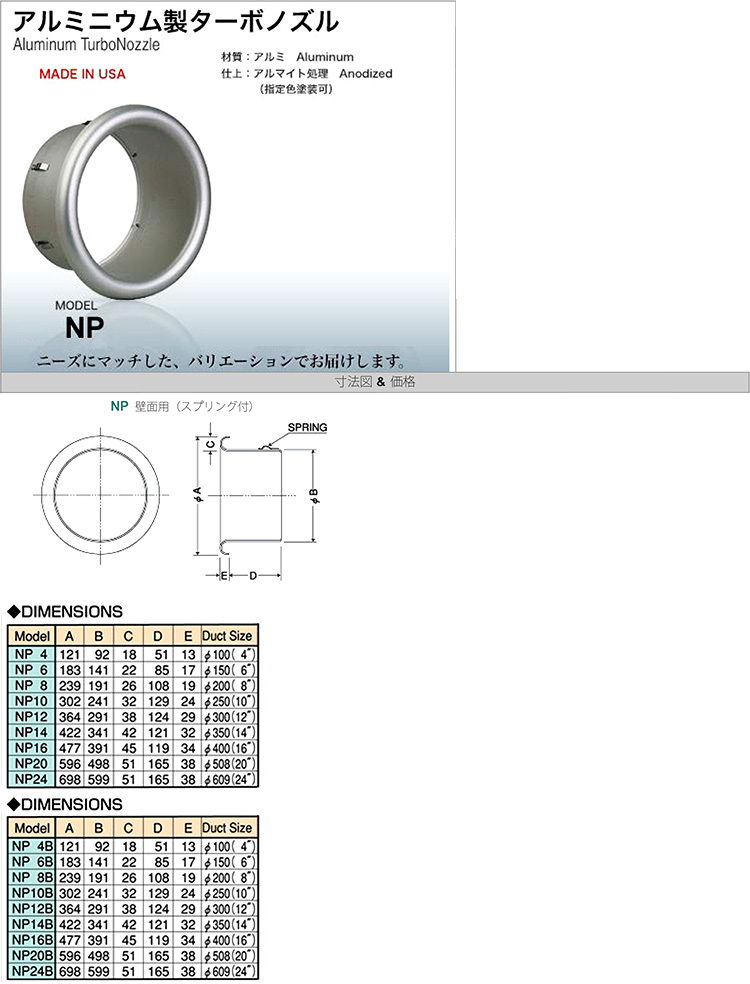Click the NP 6B row model cell

pos(32,862)
